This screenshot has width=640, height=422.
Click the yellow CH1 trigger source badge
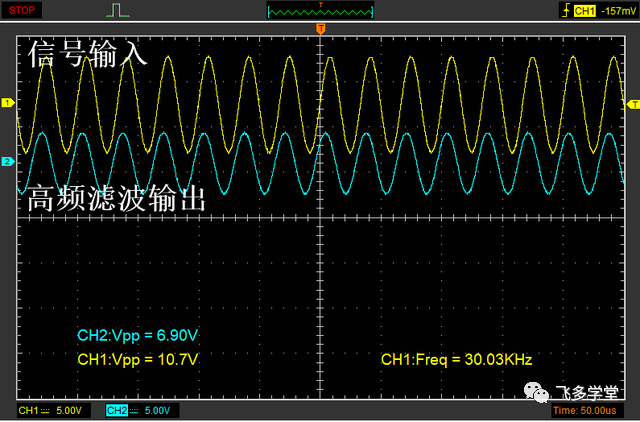[585, 11]
